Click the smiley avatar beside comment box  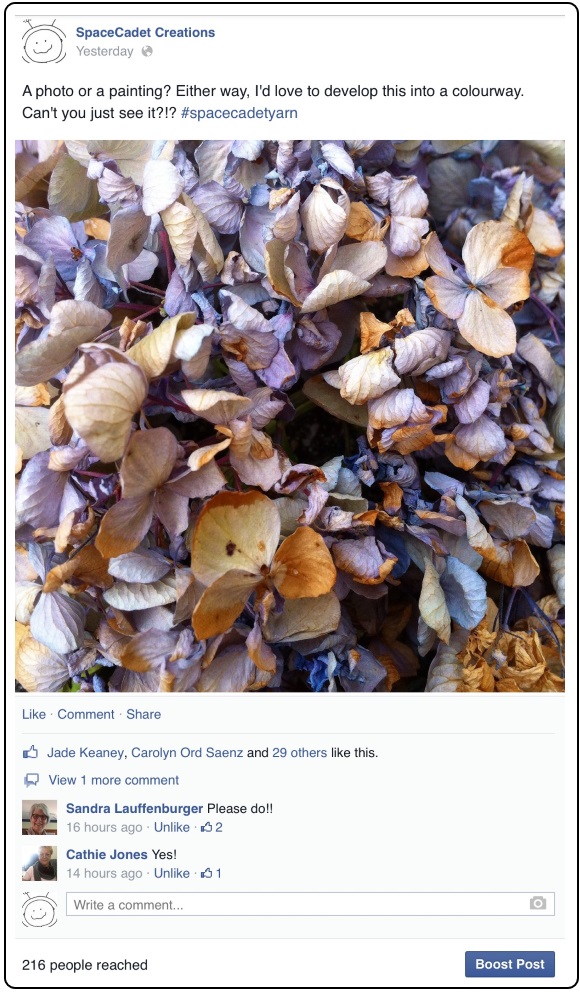[x=39, y=909]
